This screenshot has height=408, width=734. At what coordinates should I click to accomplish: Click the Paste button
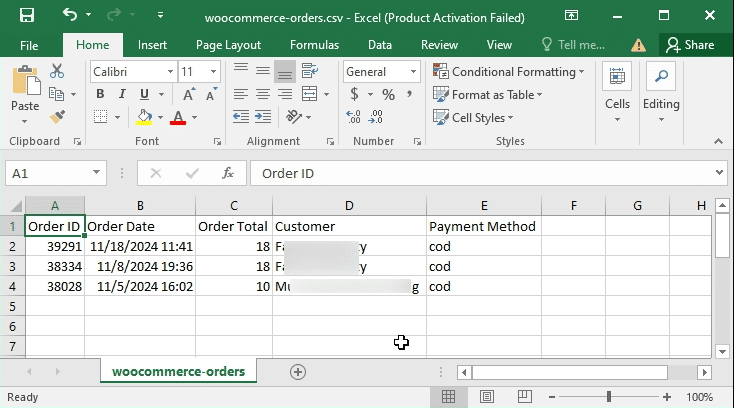(x=25, y=95)
